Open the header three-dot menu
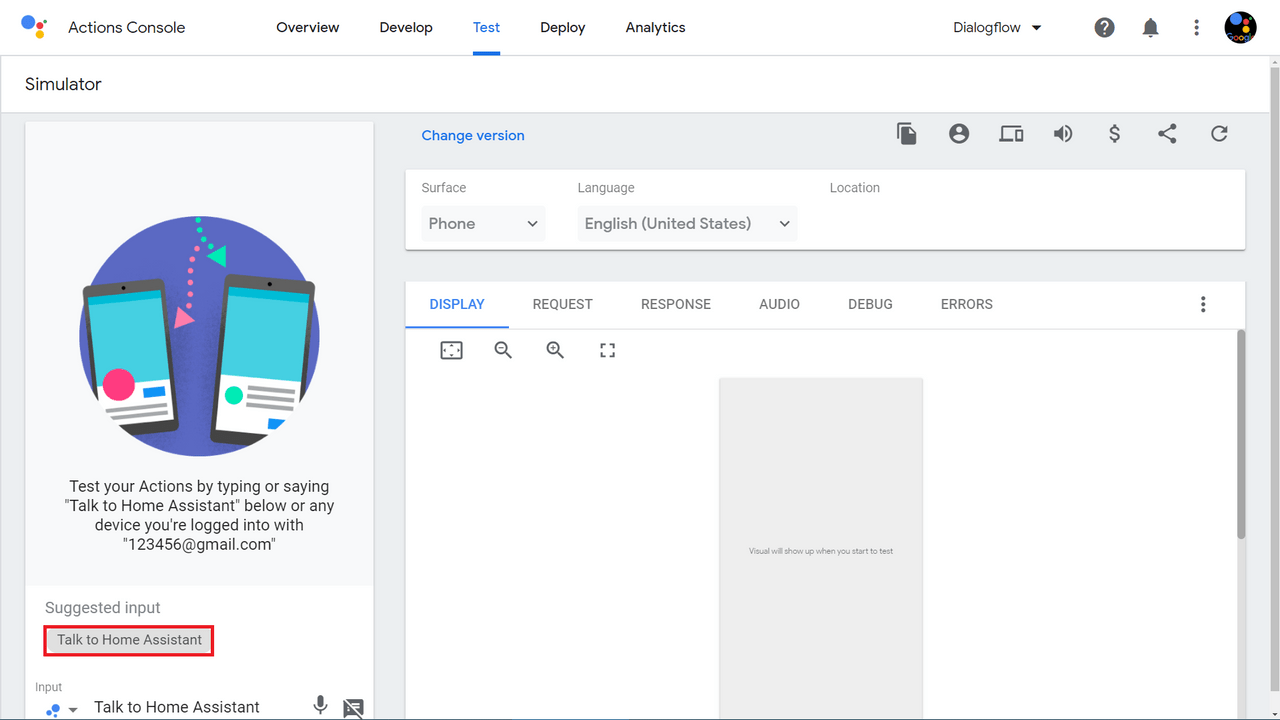Image resolution: width=1280 pixels, height=720 pixels. 1196,28
